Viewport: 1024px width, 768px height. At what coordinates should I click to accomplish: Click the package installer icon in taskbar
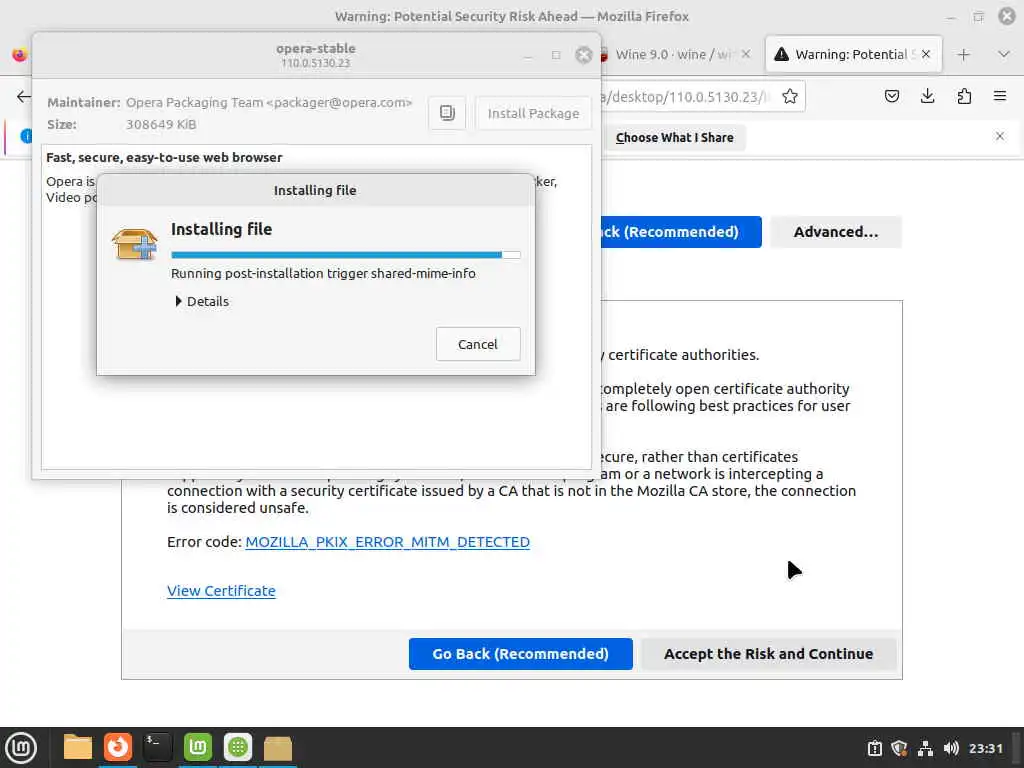point(278,748)
